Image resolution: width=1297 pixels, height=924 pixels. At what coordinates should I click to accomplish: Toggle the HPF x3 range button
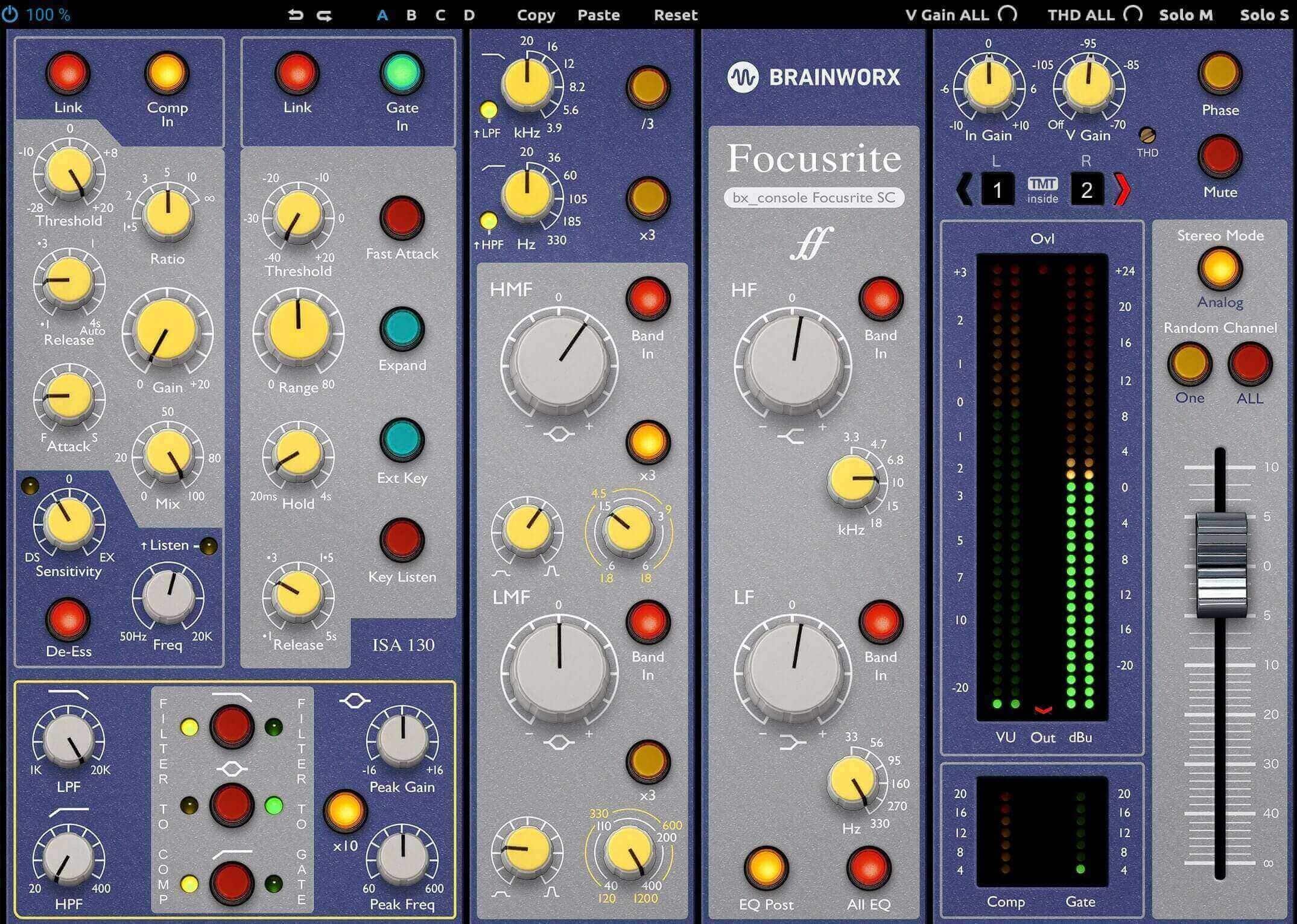click(x=648, y=199)
